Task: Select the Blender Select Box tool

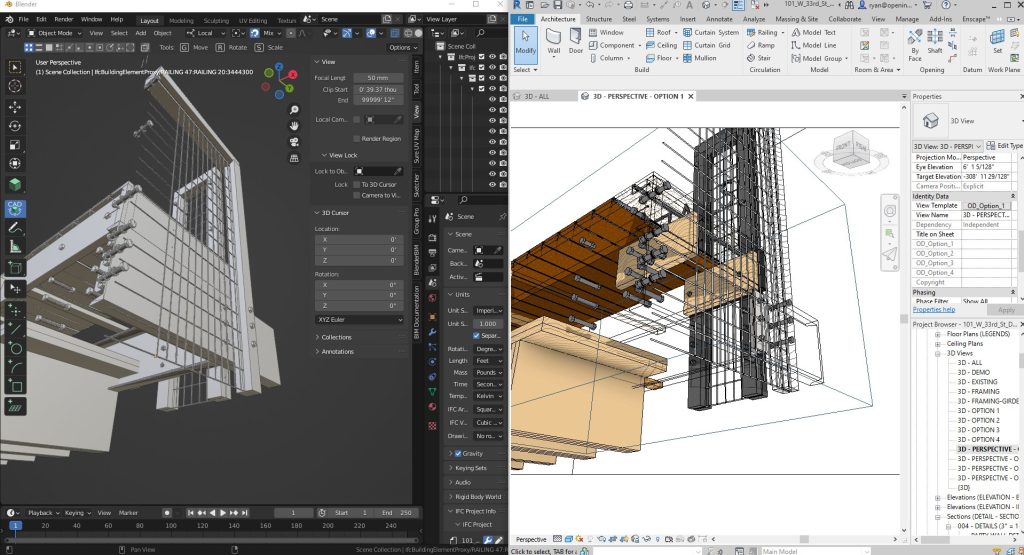Action: point(14,67)
